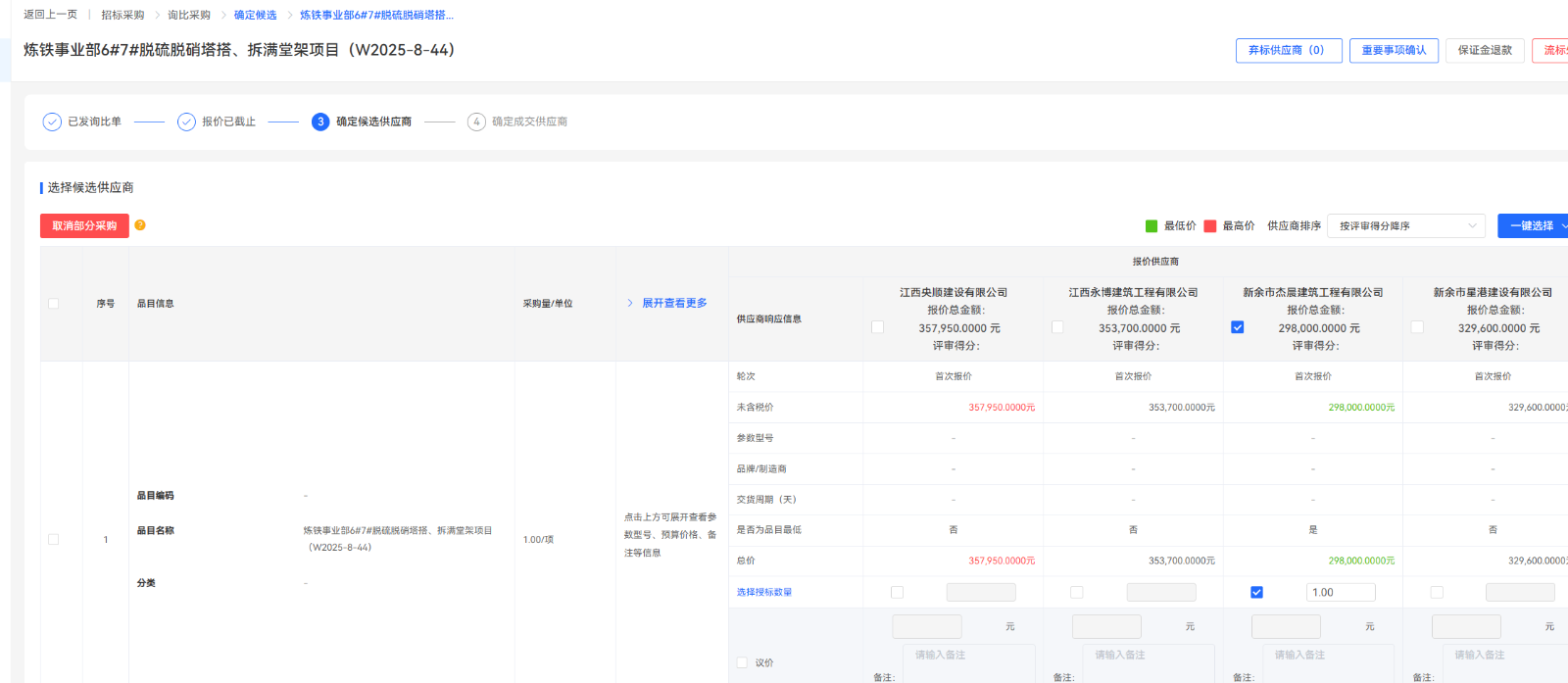The height and width of the screenshot is (683, 1568).
Task: Click award quantity field showing 1.00
Action: coord(1340,592)
